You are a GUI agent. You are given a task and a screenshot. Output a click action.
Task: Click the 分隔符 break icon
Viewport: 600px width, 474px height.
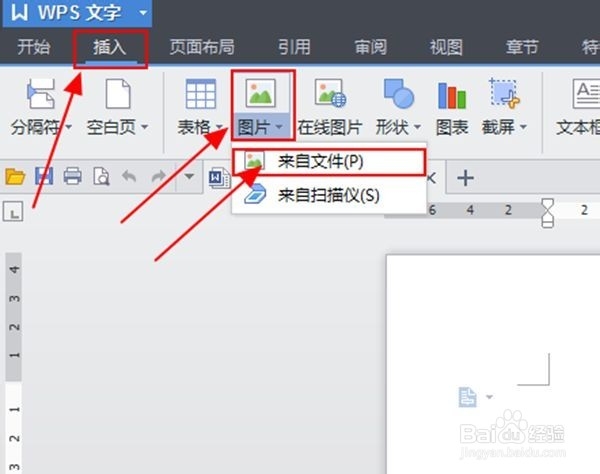[x=41, y=94]
